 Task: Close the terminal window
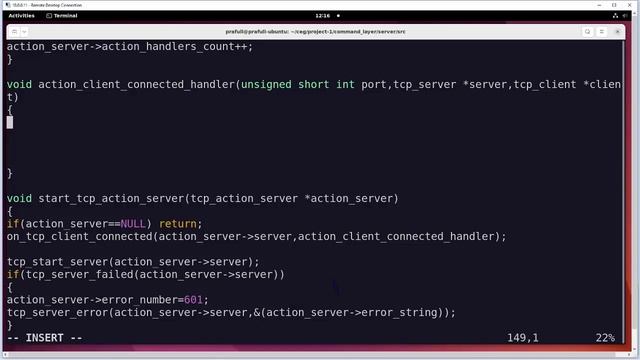618,31
